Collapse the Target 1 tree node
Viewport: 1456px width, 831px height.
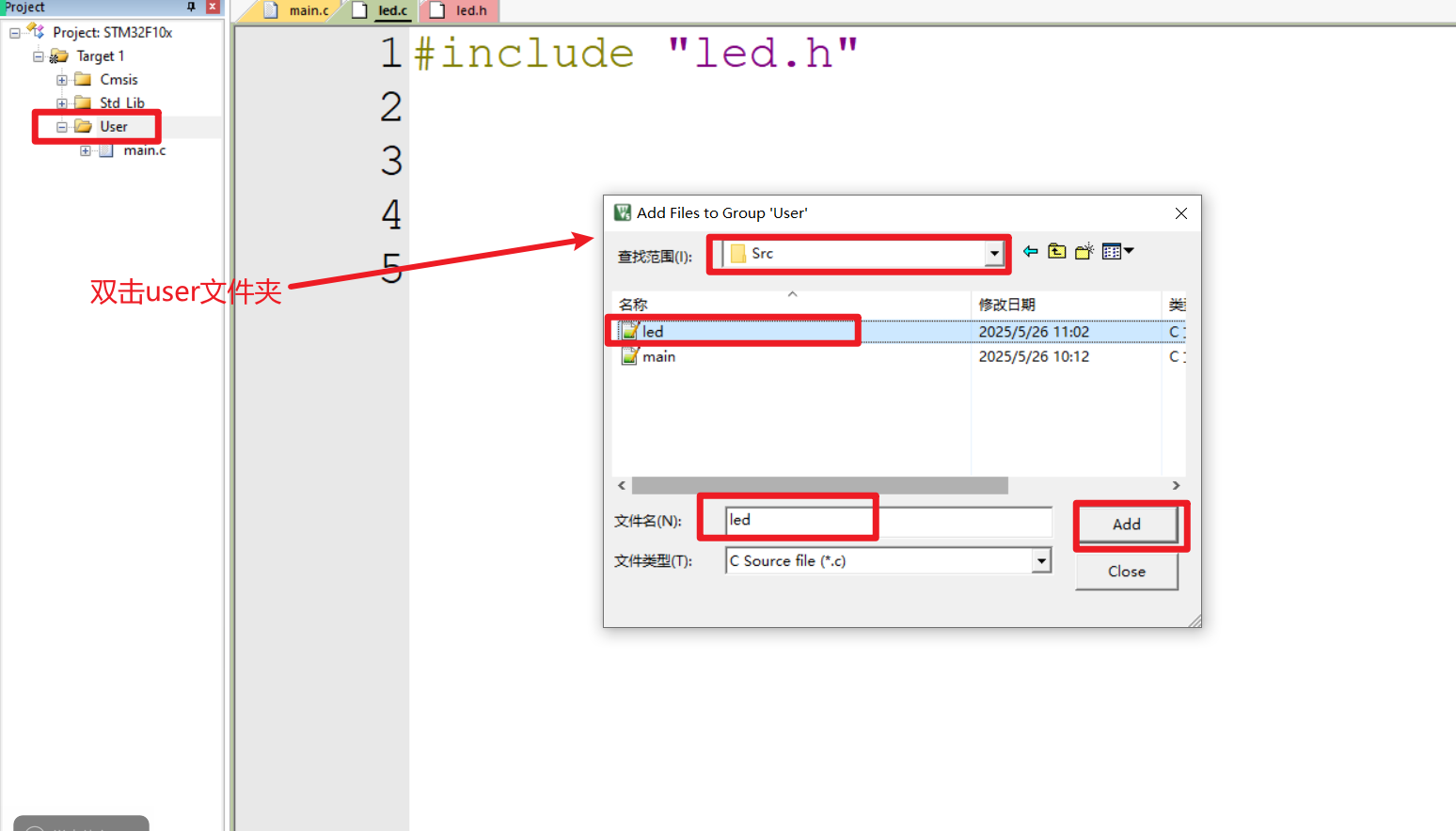[39, 56]
